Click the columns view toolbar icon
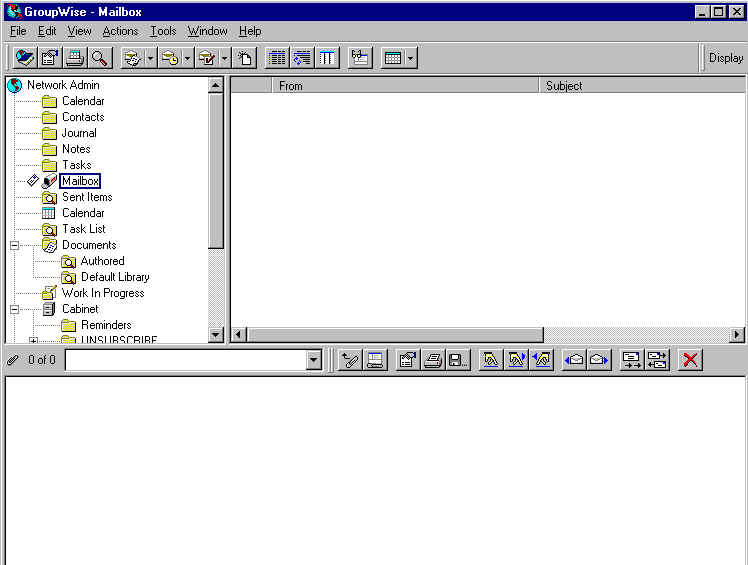 (x=327, y=58)
